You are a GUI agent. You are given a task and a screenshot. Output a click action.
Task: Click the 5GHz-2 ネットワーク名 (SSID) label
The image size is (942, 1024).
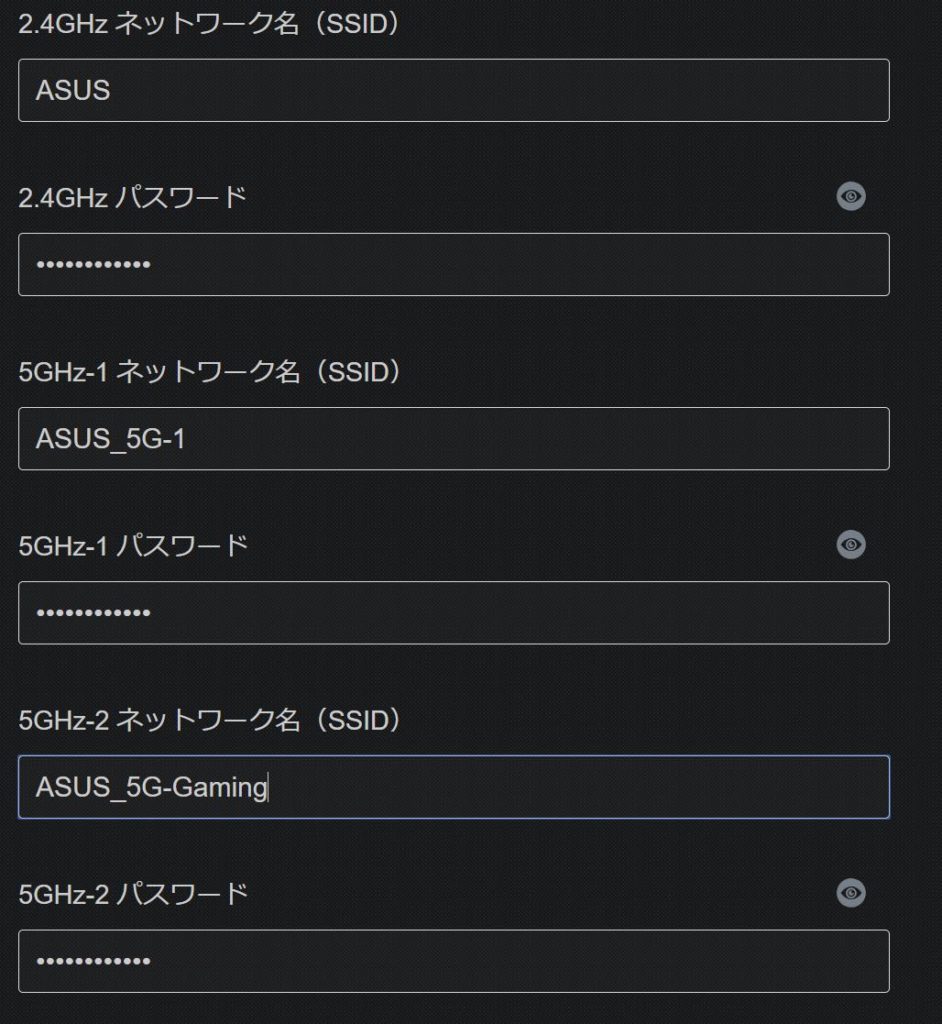pos(210,720)
